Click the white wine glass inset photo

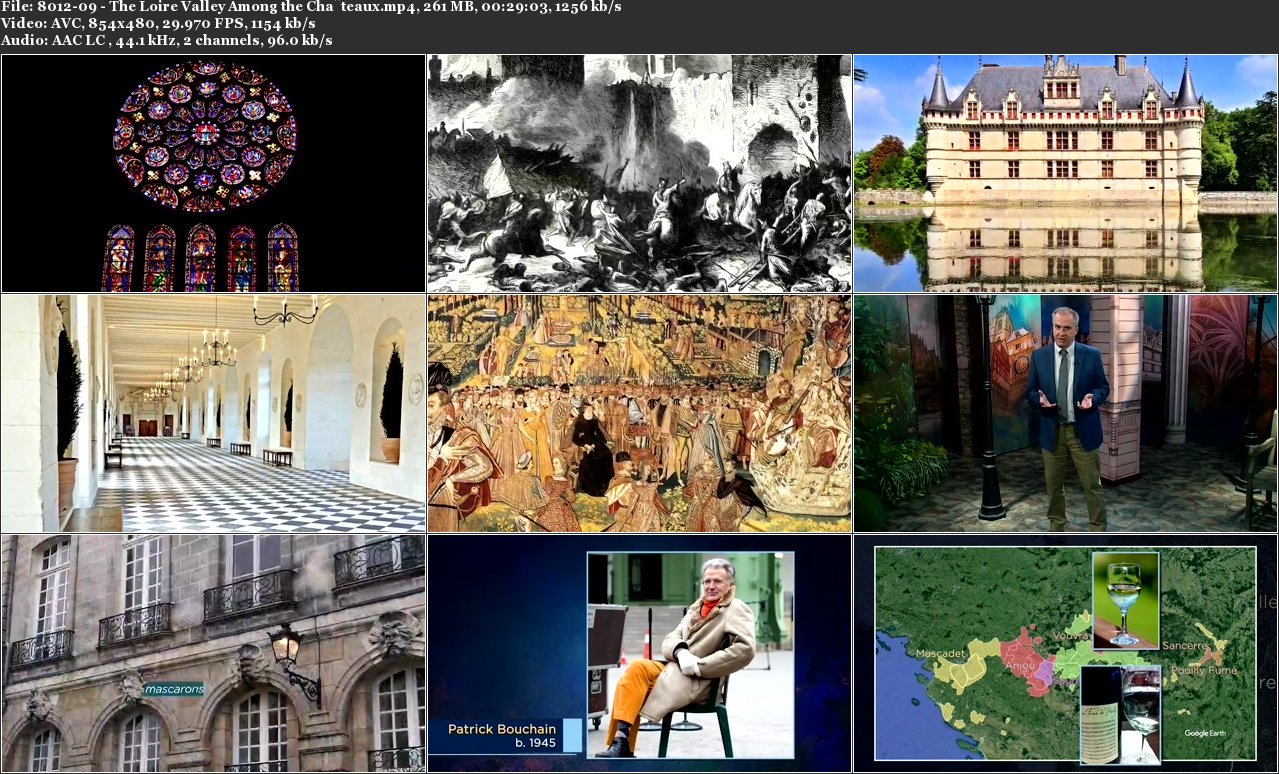(x=1125, y=600)
